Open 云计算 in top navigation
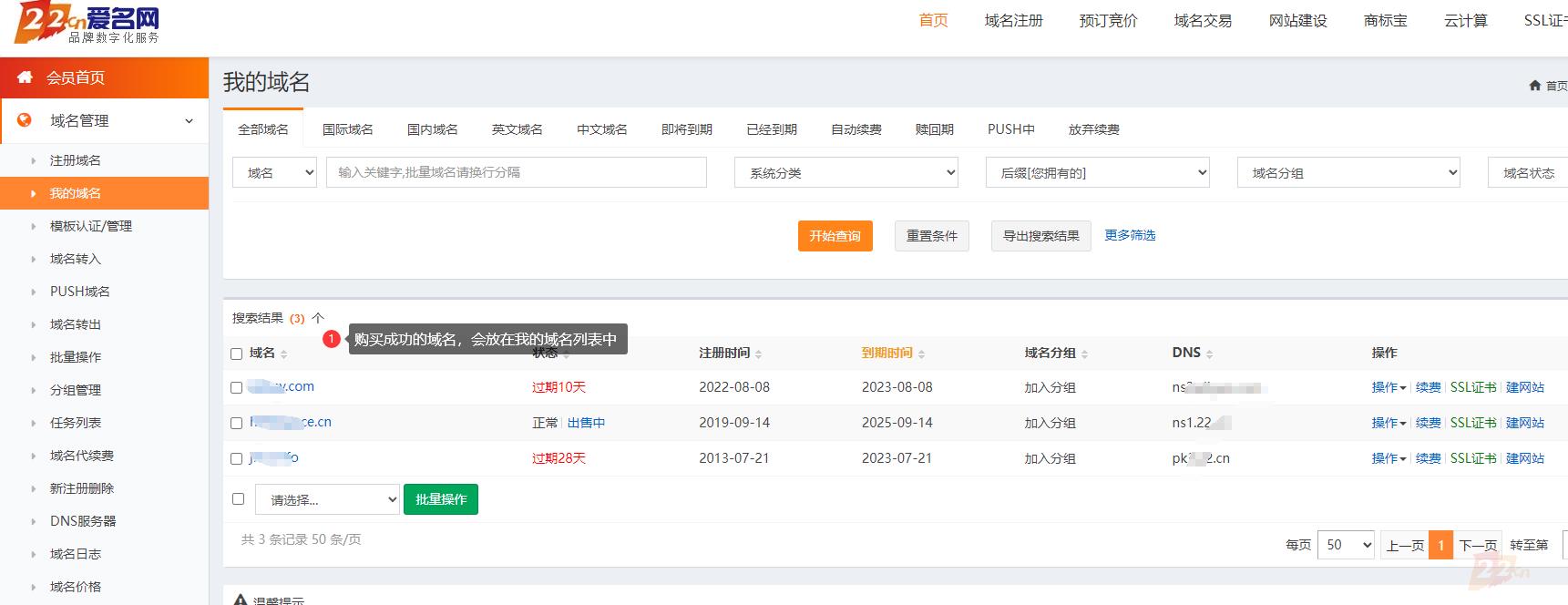1568x605 pixels. tap(1466, 20)
